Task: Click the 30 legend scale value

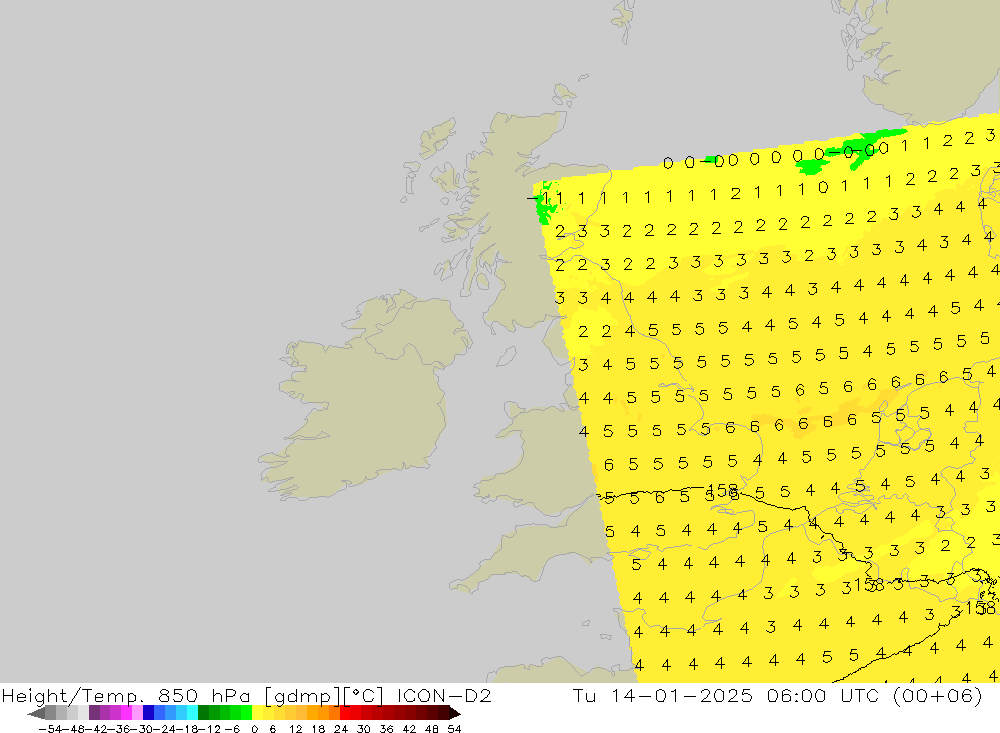Action: (364, 729)
